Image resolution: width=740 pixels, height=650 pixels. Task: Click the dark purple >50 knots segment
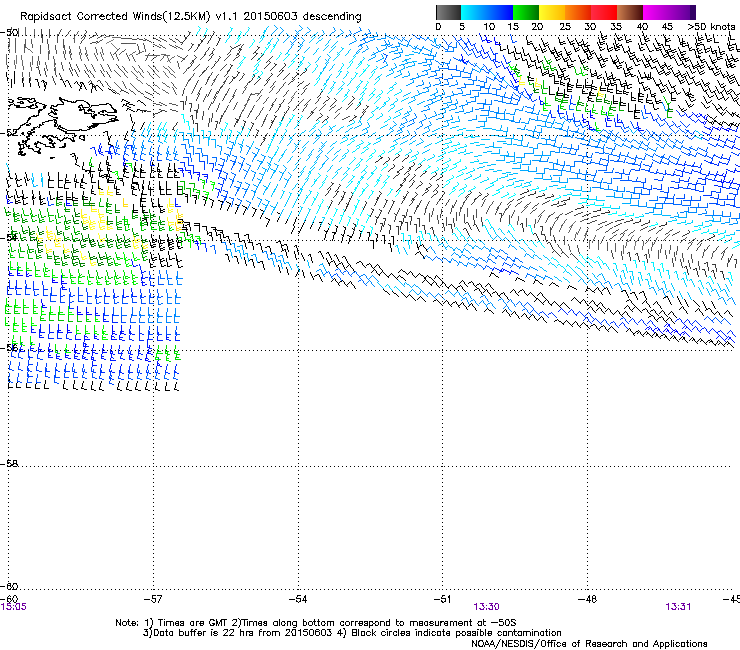point(693,12)
